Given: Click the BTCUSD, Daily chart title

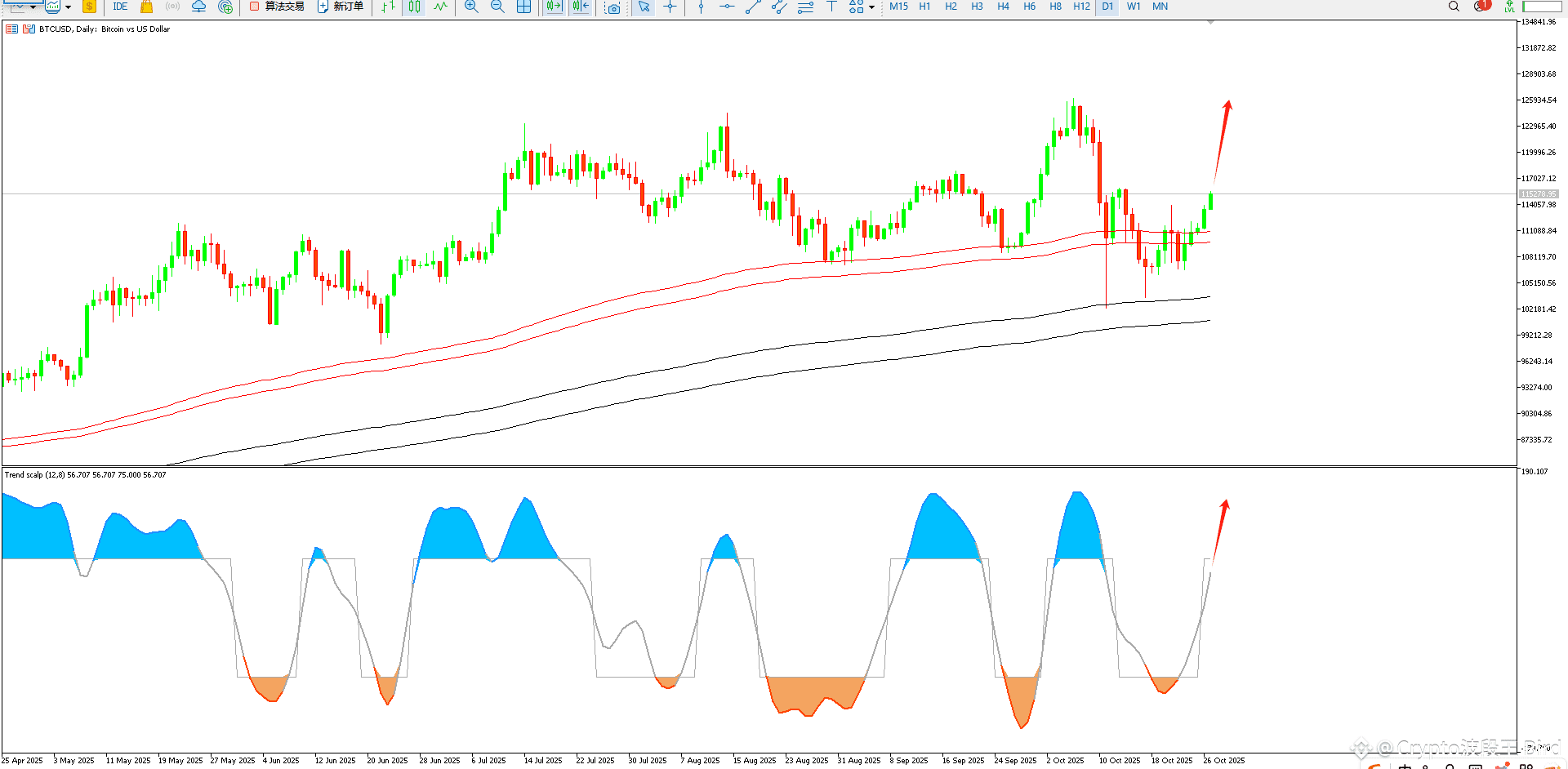Looking at the screenshot, I should (105, 29).
